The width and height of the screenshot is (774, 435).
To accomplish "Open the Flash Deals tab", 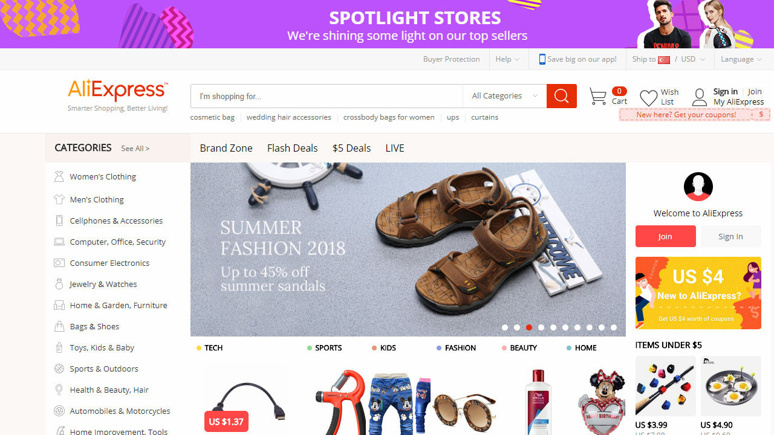I will coord(292,148).
